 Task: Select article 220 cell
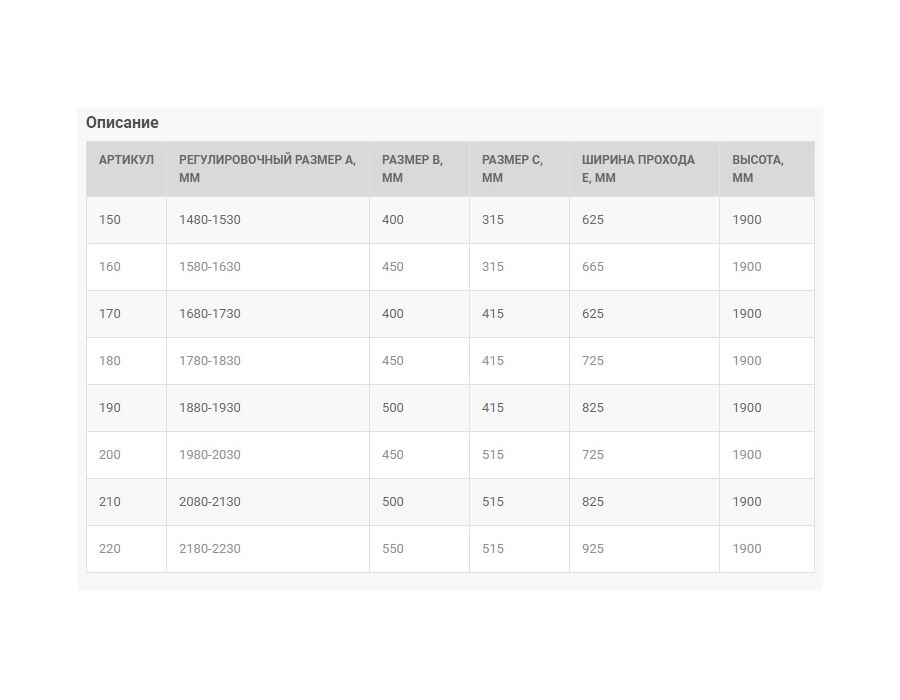pos(126,549)
